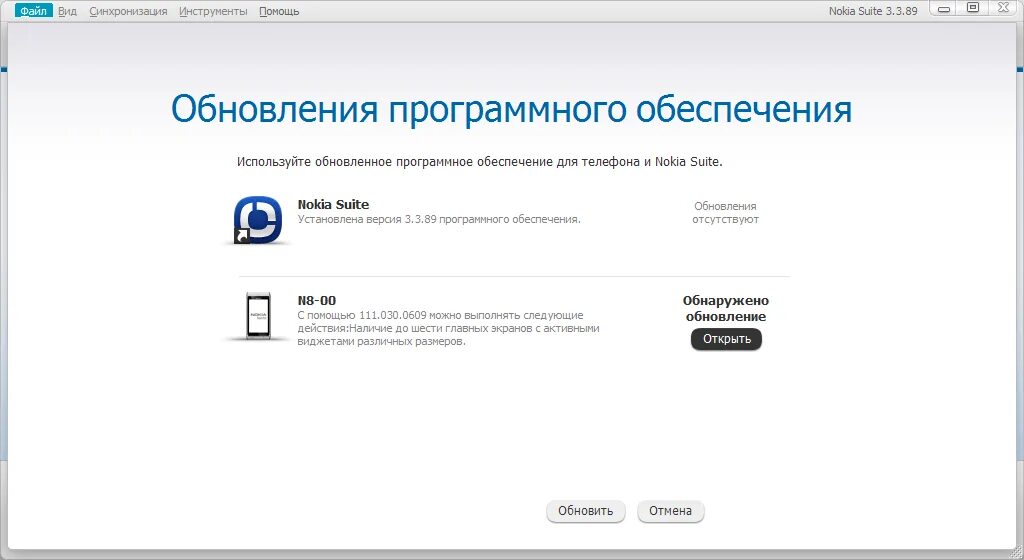This screenshot has width=1024, height=560.
Task: Open the Помощь menu
Action: point(279,11)
